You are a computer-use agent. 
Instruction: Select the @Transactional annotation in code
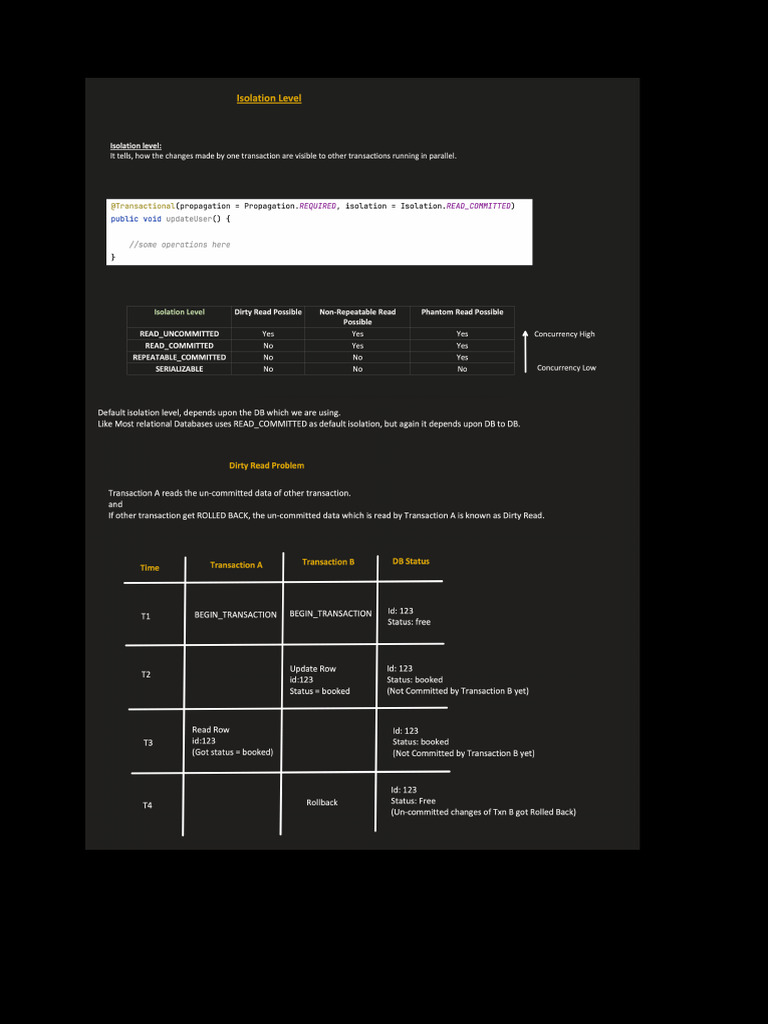pos(142,206)
